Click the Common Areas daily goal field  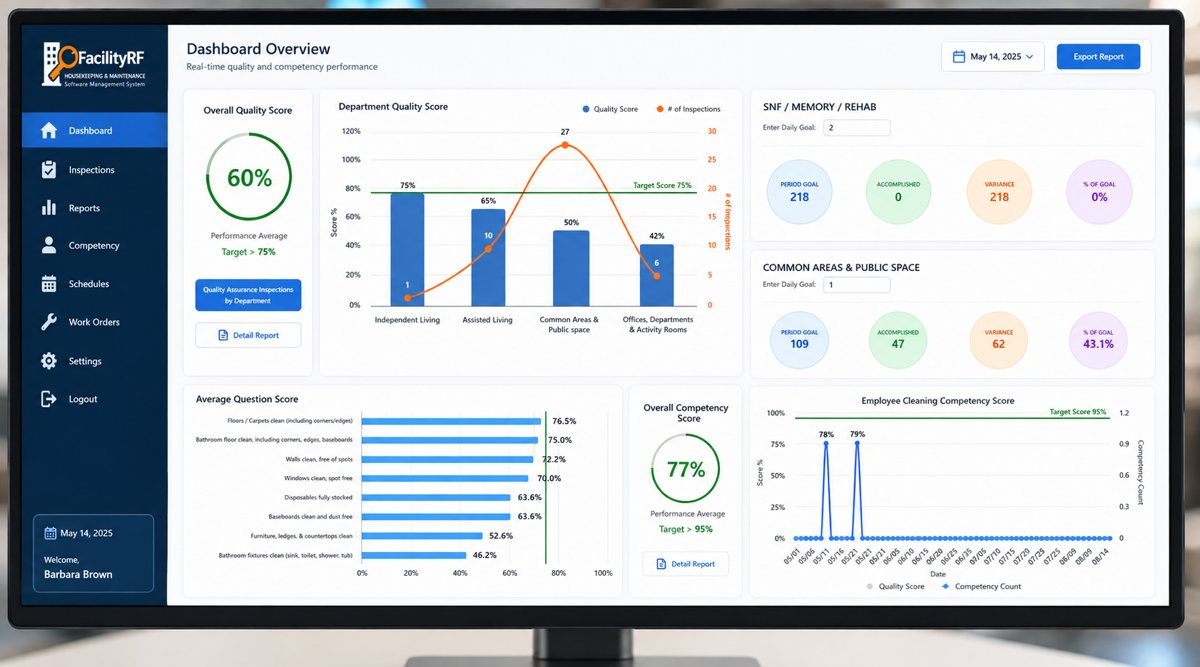tap(857, 285)
